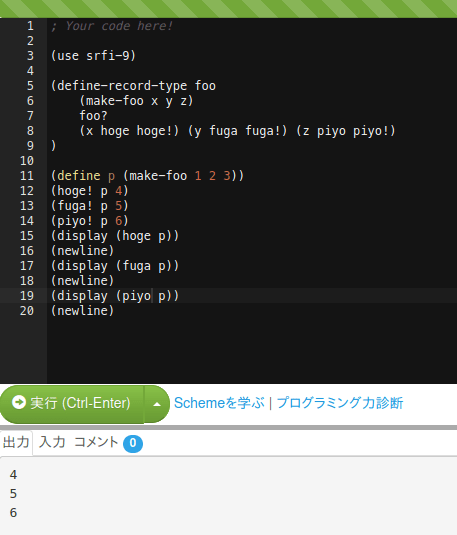Switch to the 入力 tab
457x535 pixels.
coord(52,443)
